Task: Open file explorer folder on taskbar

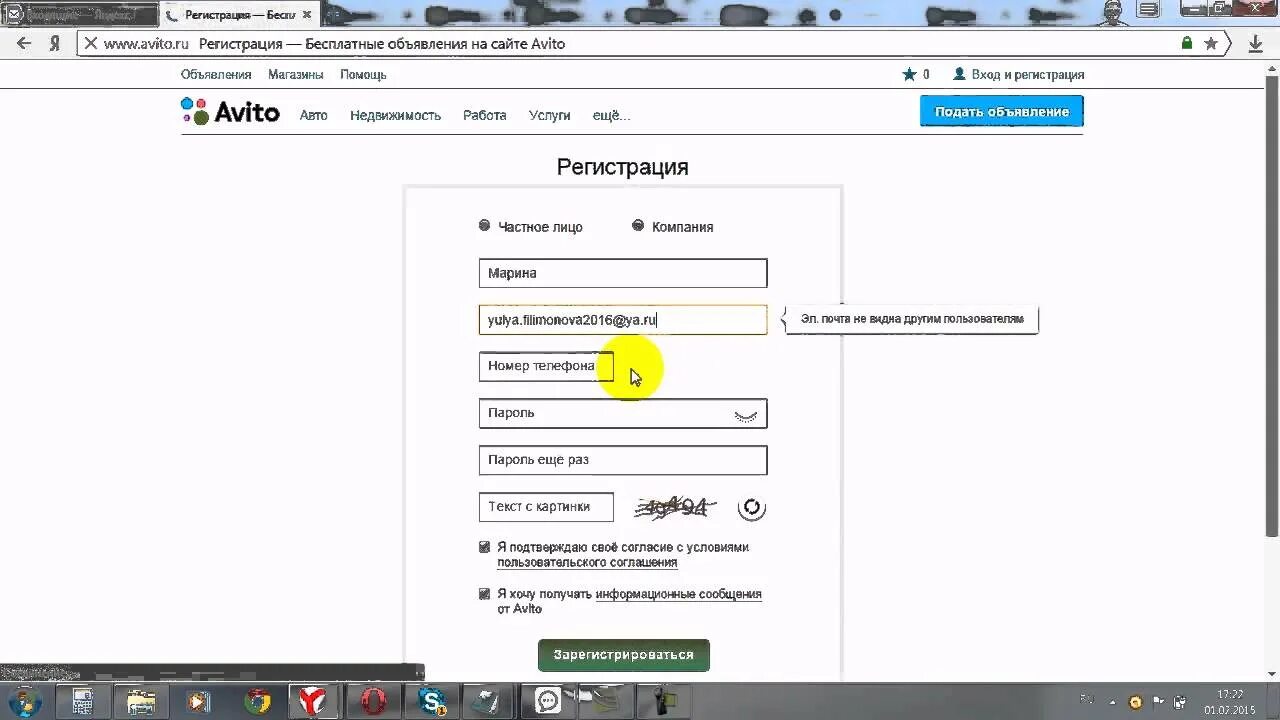Action: coord(141,701)
